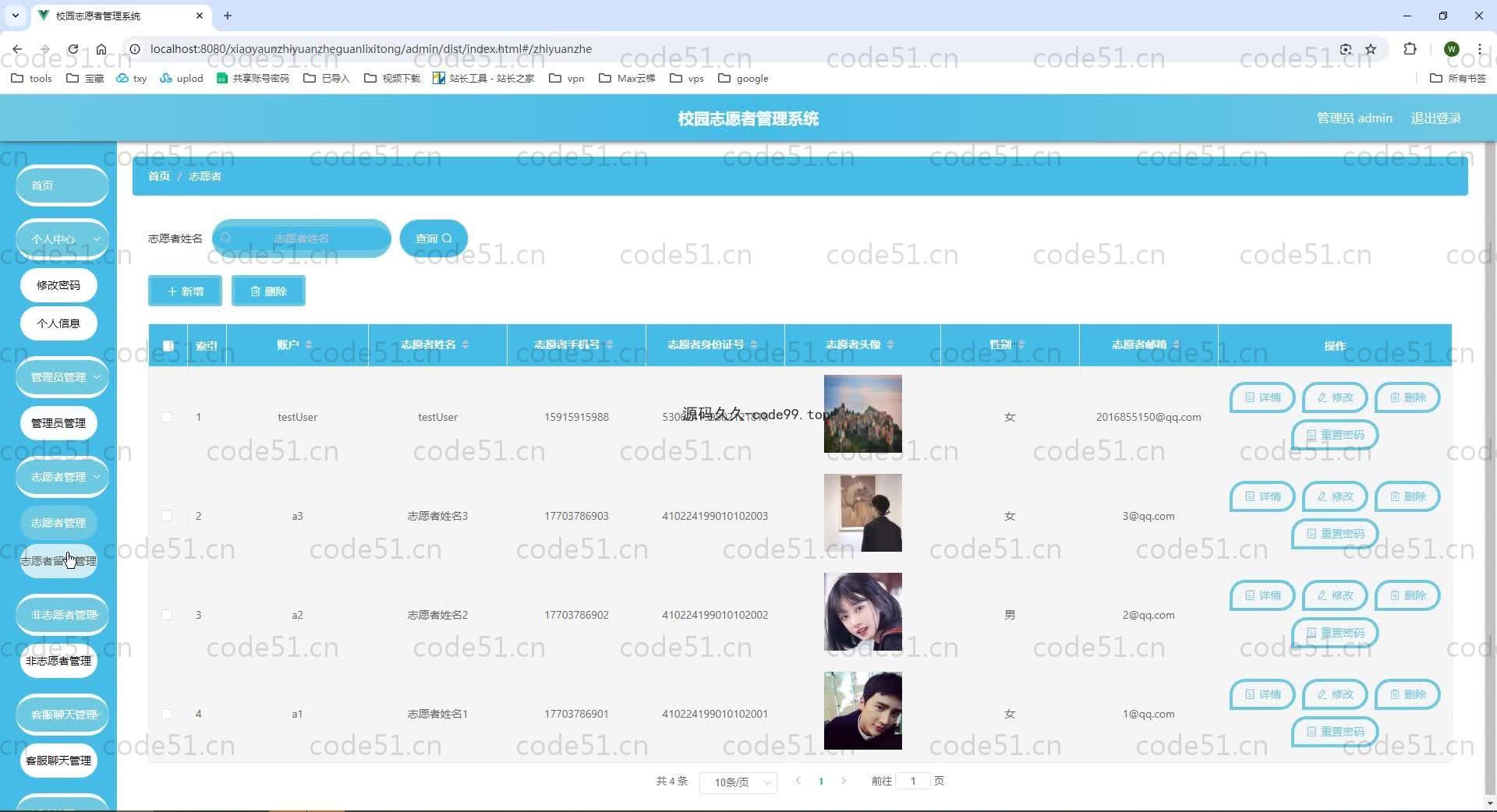Screen dimensions: 1497x812
Task: Open the uplod bookmark
Action: 181,78
